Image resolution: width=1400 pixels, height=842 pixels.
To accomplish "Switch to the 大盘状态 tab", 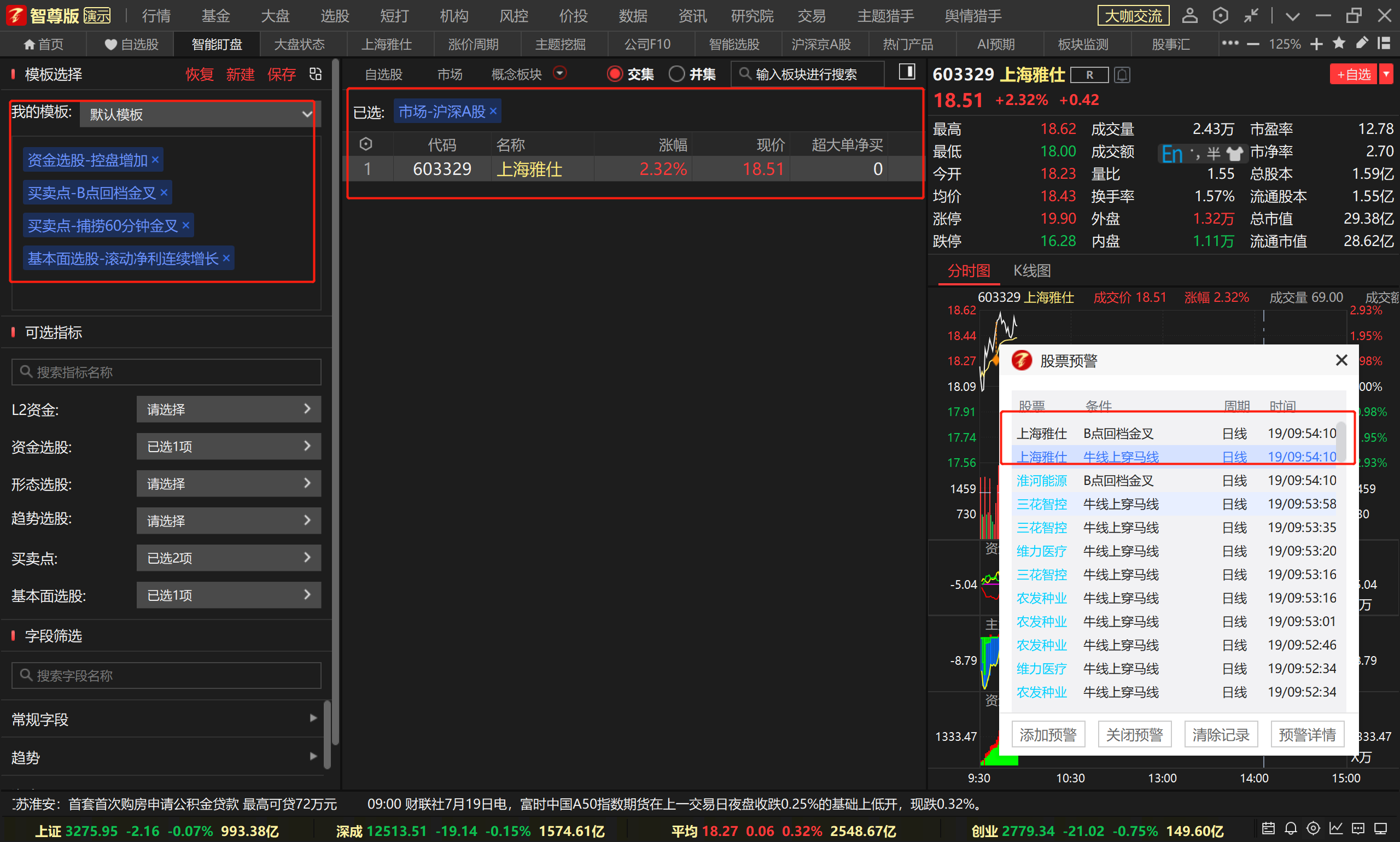I will click(x=299, y=44).
